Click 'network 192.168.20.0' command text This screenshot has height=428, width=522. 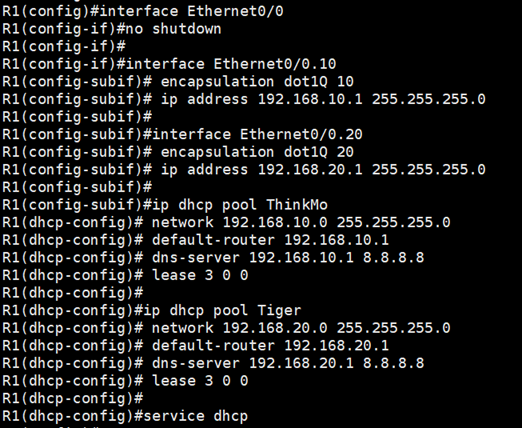tap(240, 328)
